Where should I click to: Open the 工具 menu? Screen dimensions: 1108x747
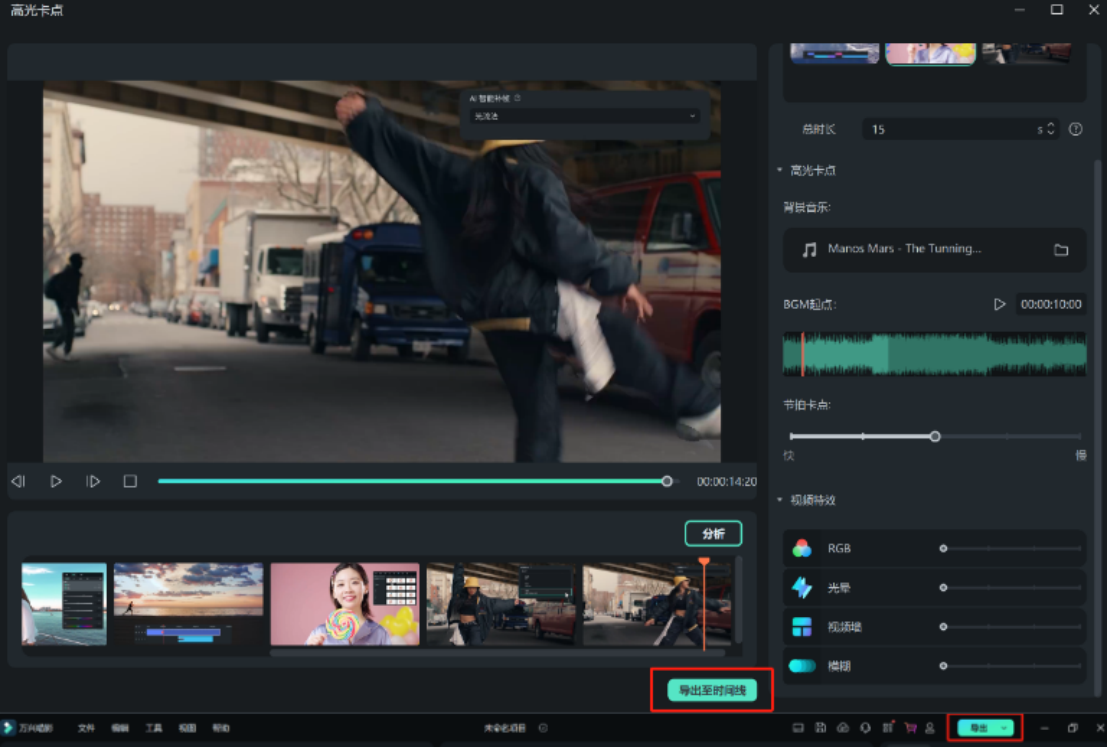[153, 728]
